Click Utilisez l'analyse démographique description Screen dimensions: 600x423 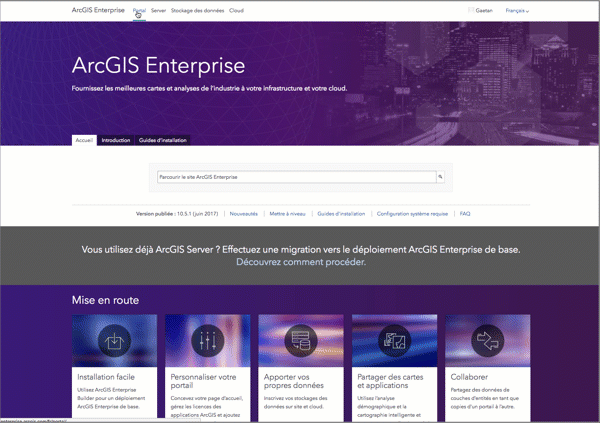pyautogui.click(x=389, y=407)
